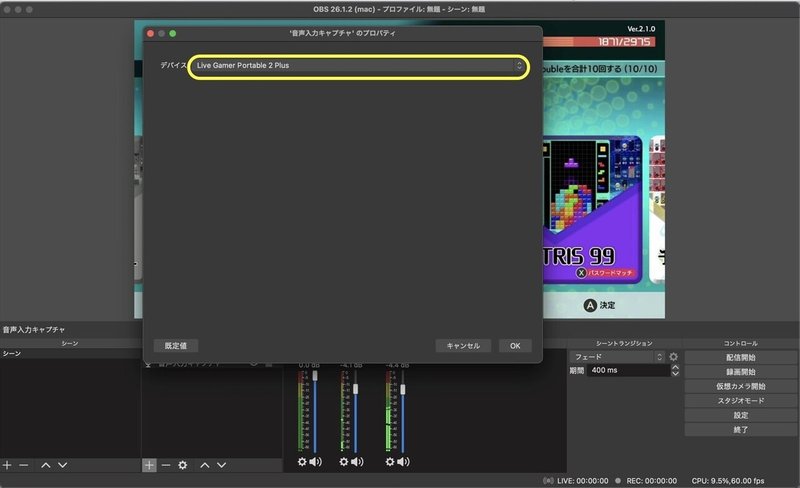This screenshot has height=488, width=800.
Task: Click the 期間 duration label
Action: tap(577, 371)
